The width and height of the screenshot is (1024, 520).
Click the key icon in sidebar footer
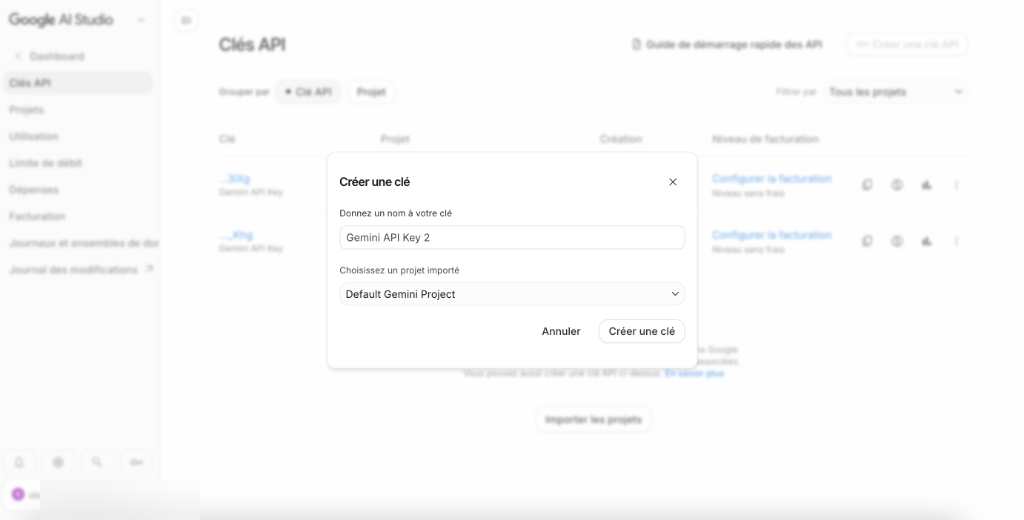(136, 463)
